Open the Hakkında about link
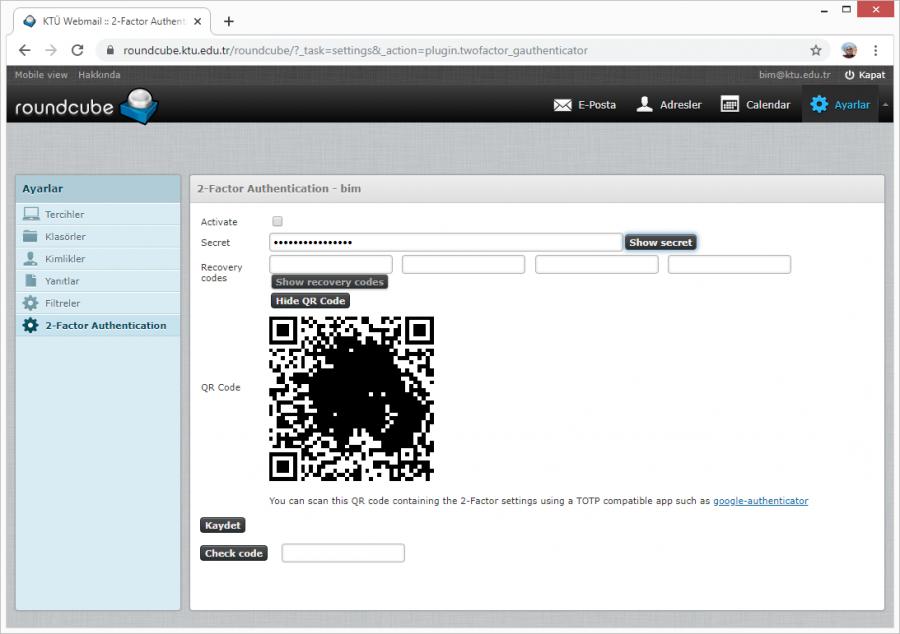This screenshot has width=900, height=634. coord(99,75)
